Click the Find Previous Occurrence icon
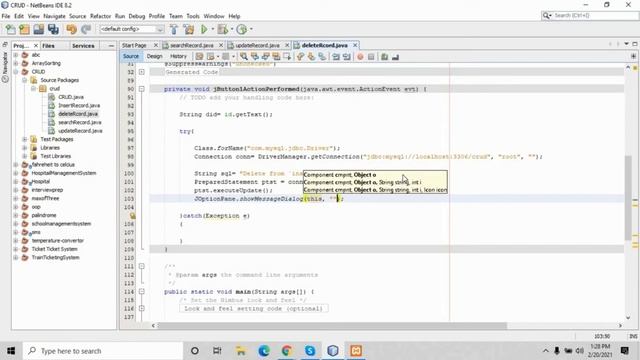This screenshot has width=640, height=360. tap(255, 57)
